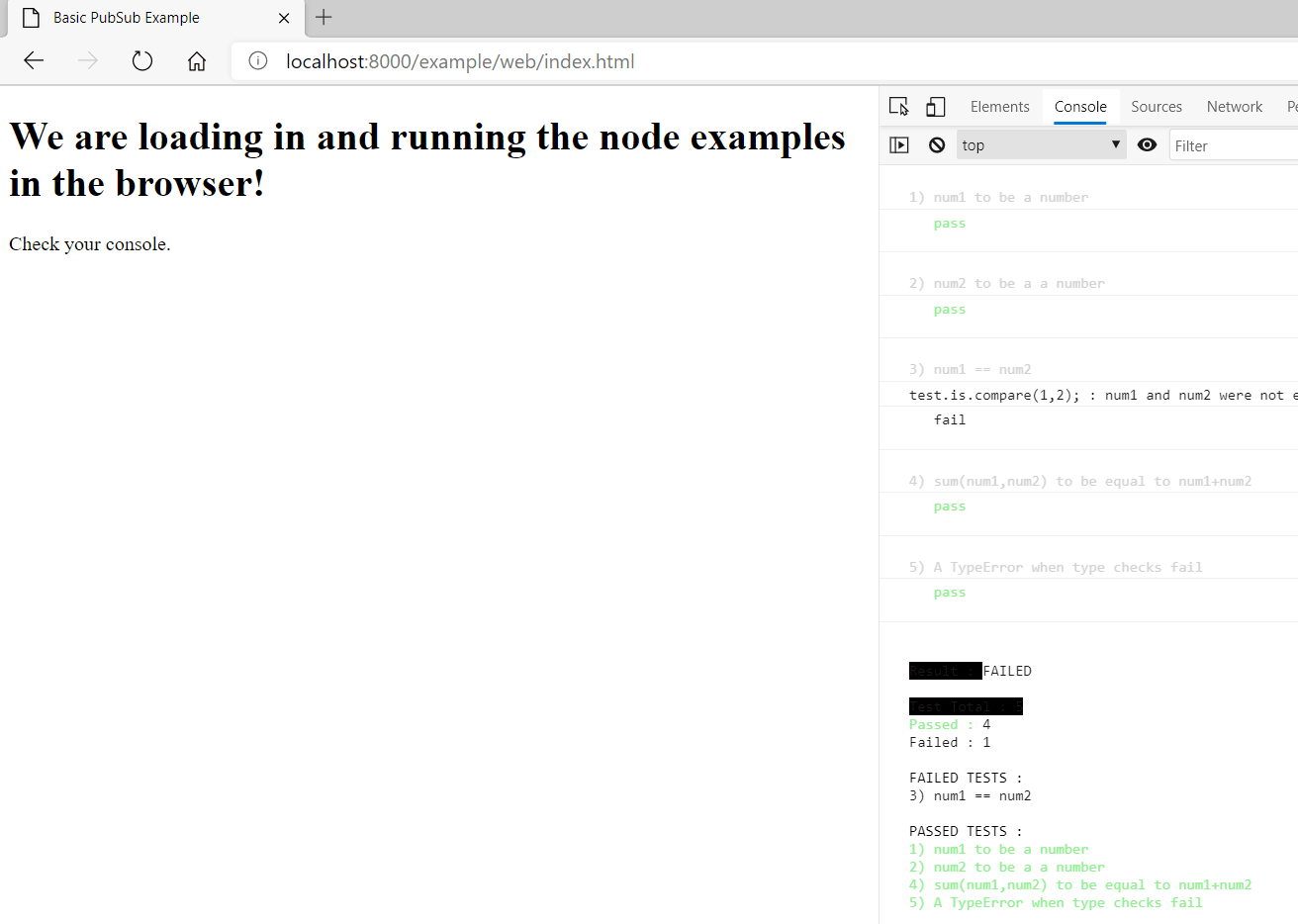
Task: Click the address bar URL
Action: [x=460, y=61]
